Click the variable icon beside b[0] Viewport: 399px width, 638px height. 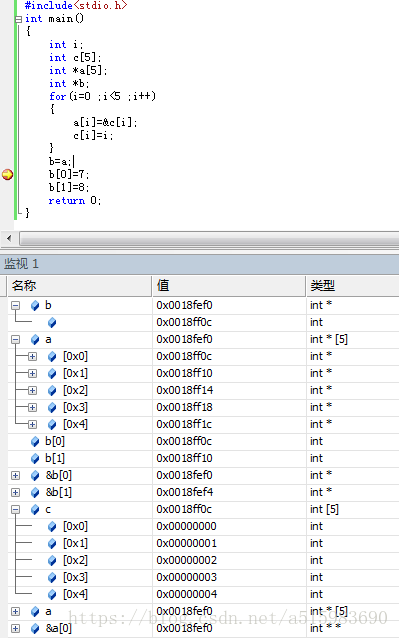click(35, 441)
